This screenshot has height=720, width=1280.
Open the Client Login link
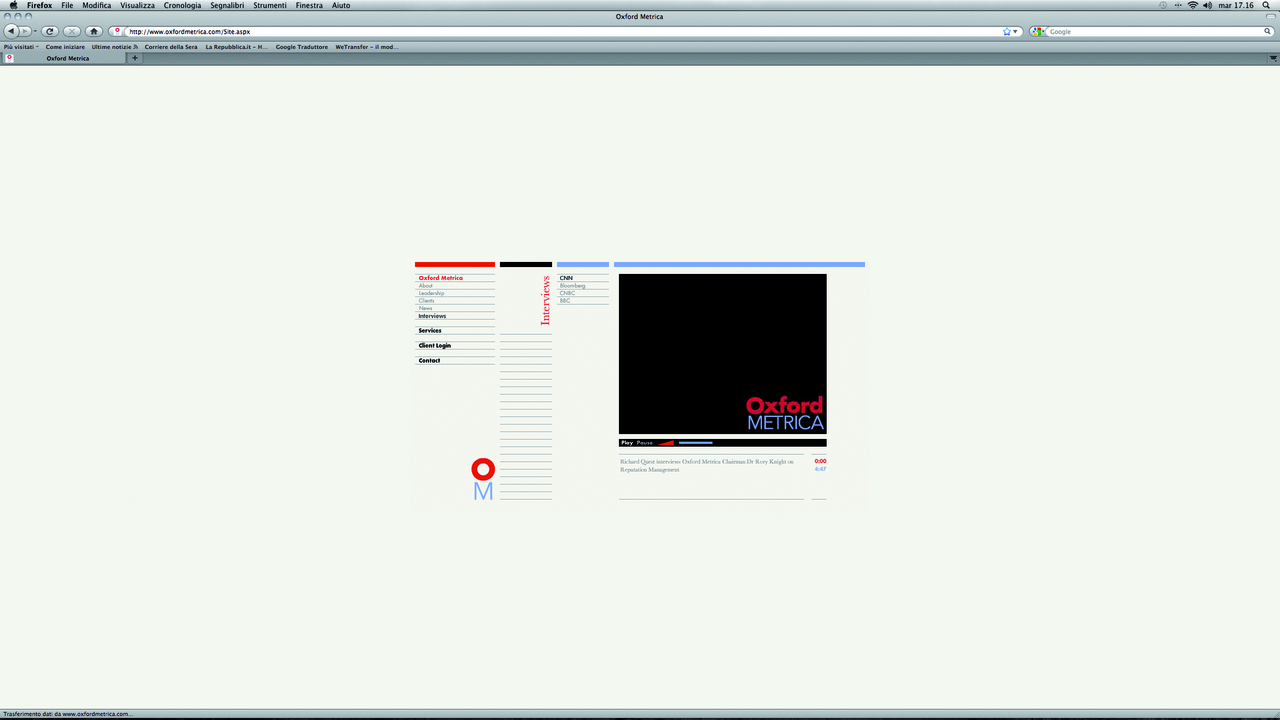pyautogui.click(x=435, y=346)
